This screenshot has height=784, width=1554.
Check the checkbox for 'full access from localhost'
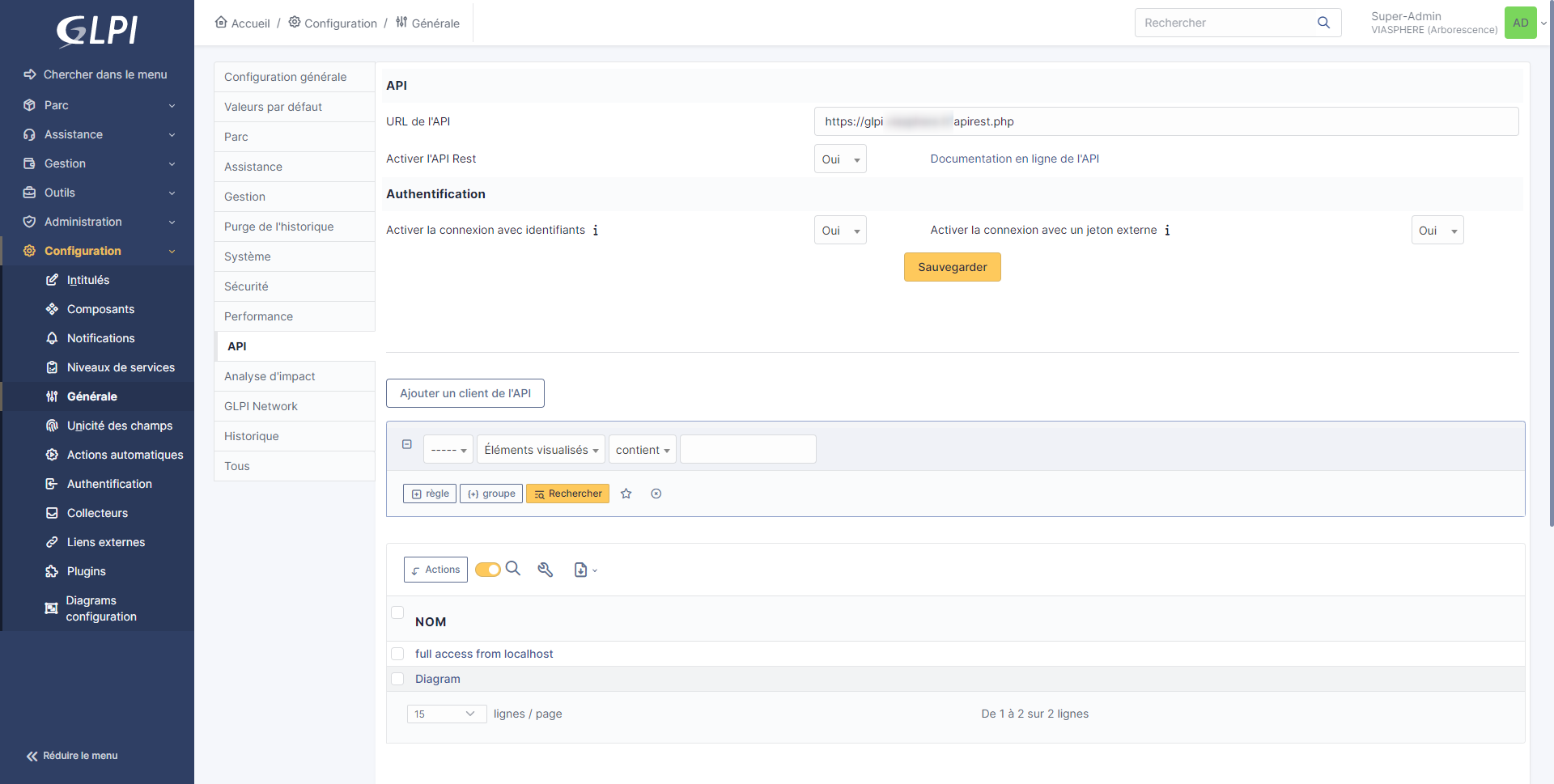pos(397,653)
